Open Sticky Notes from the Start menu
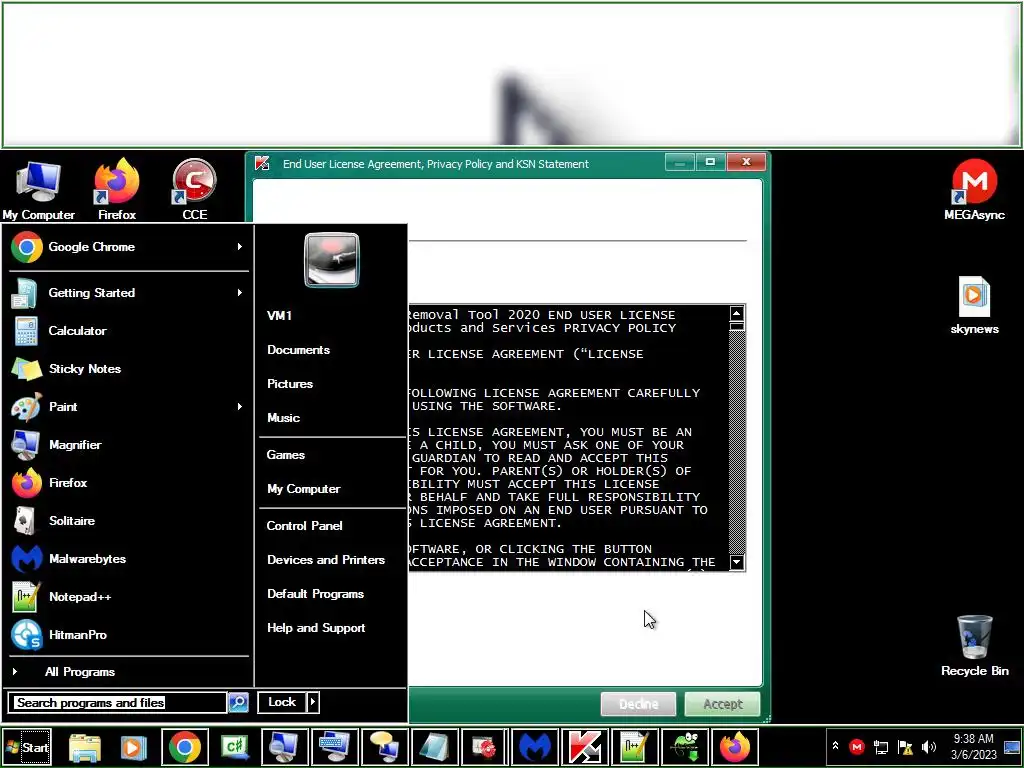This screenshot has width=1024, height=768. [x=127, y=368]
